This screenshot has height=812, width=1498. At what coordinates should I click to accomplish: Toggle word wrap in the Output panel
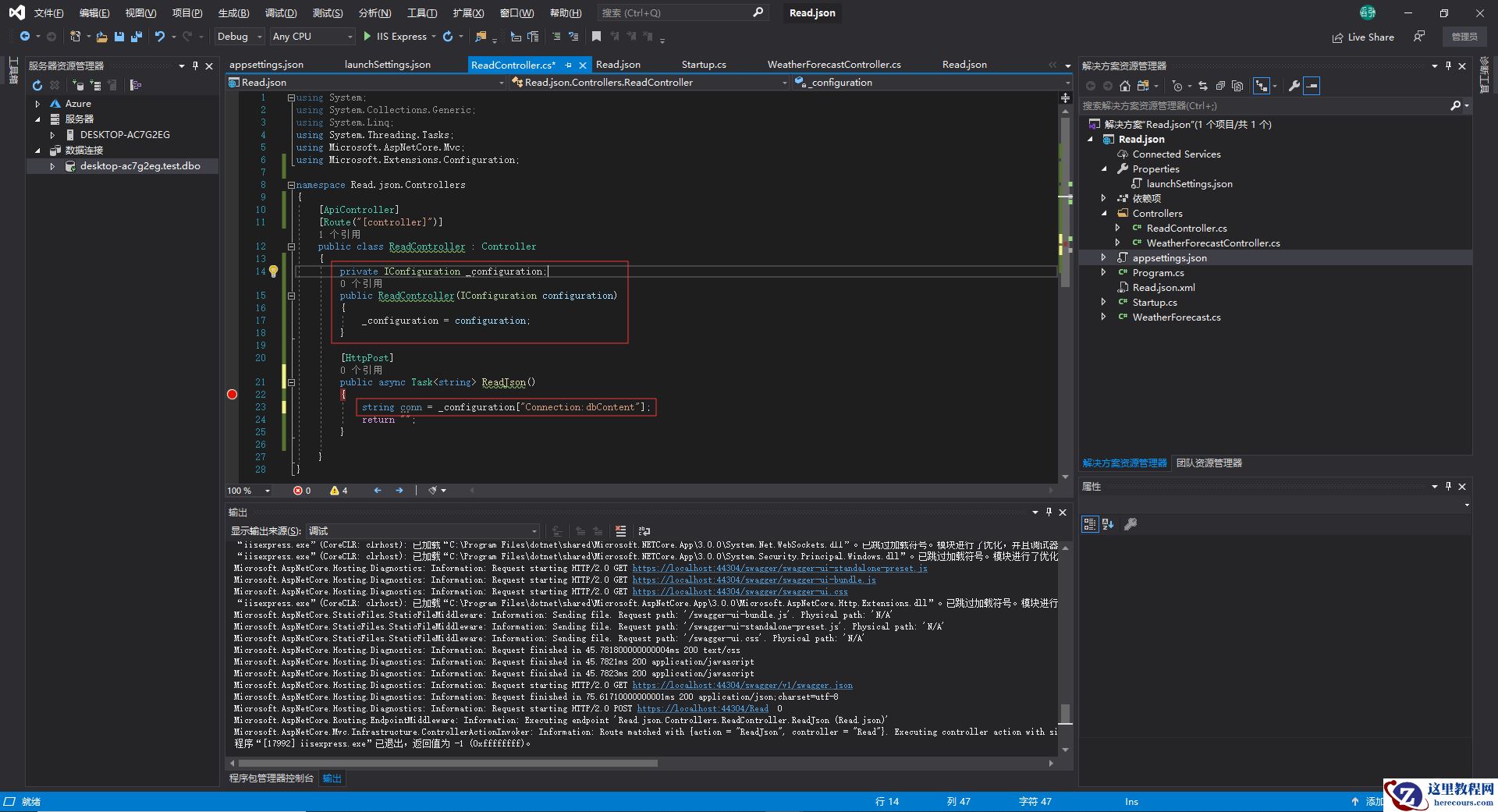[x=644, y=531]
